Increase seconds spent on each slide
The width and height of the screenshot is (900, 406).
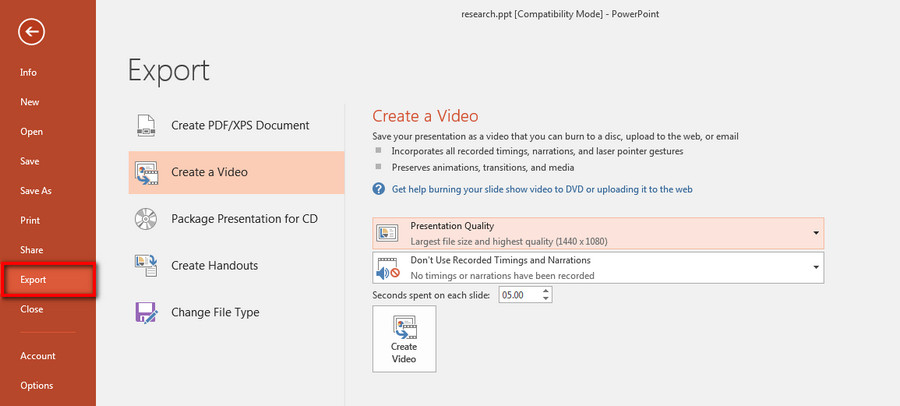tap(546, 291)
